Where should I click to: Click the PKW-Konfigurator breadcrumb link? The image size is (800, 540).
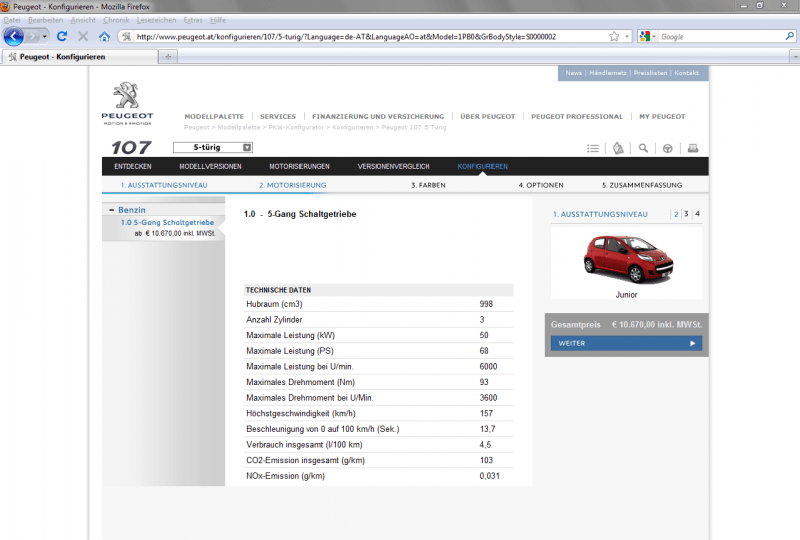[x=296, y=127]
